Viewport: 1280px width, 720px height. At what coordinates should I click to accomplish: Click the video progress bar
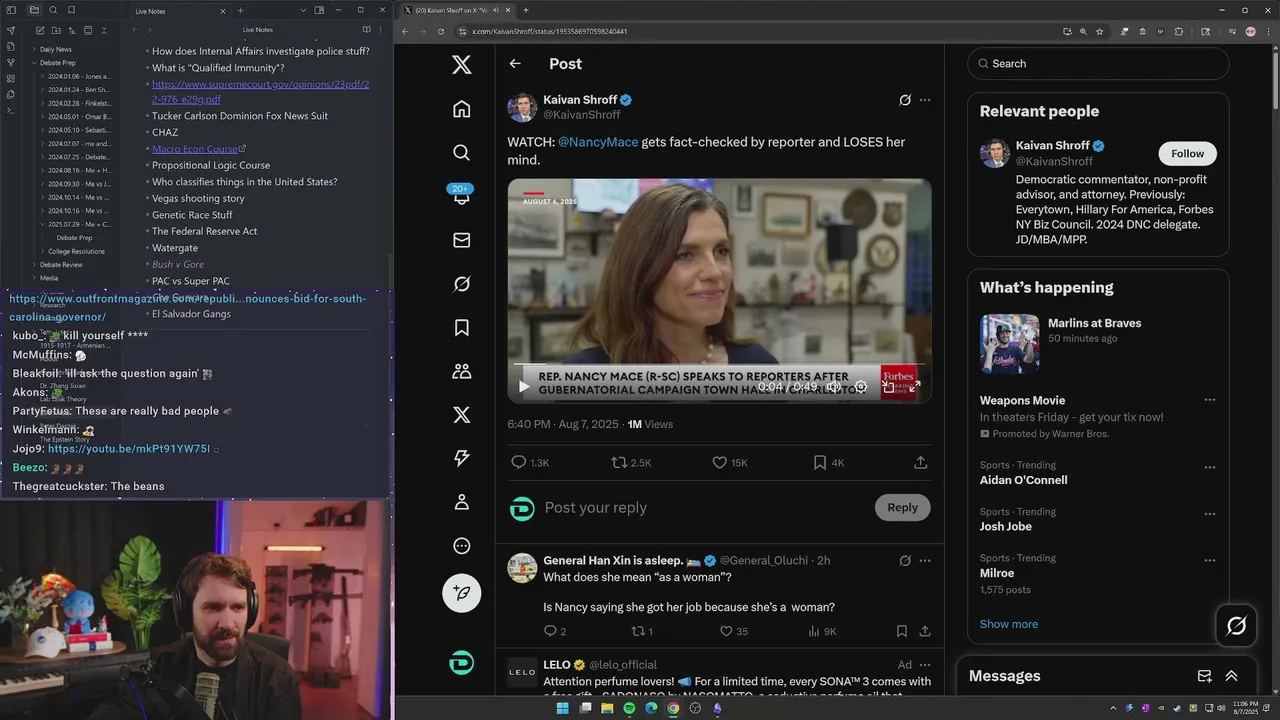click(x=719, y=364)
